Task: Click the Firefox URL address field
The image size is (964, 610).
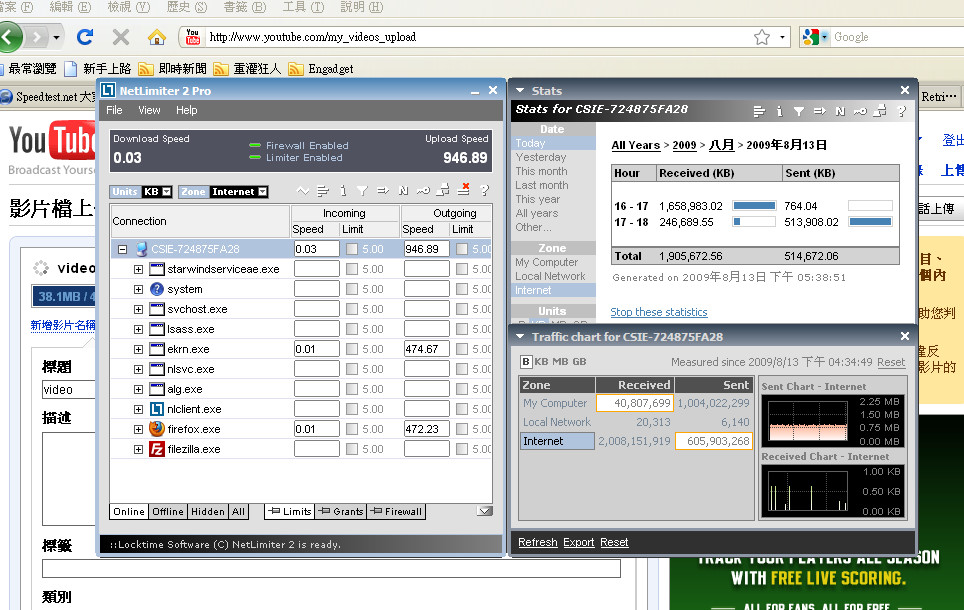Action: click(470, 37)
